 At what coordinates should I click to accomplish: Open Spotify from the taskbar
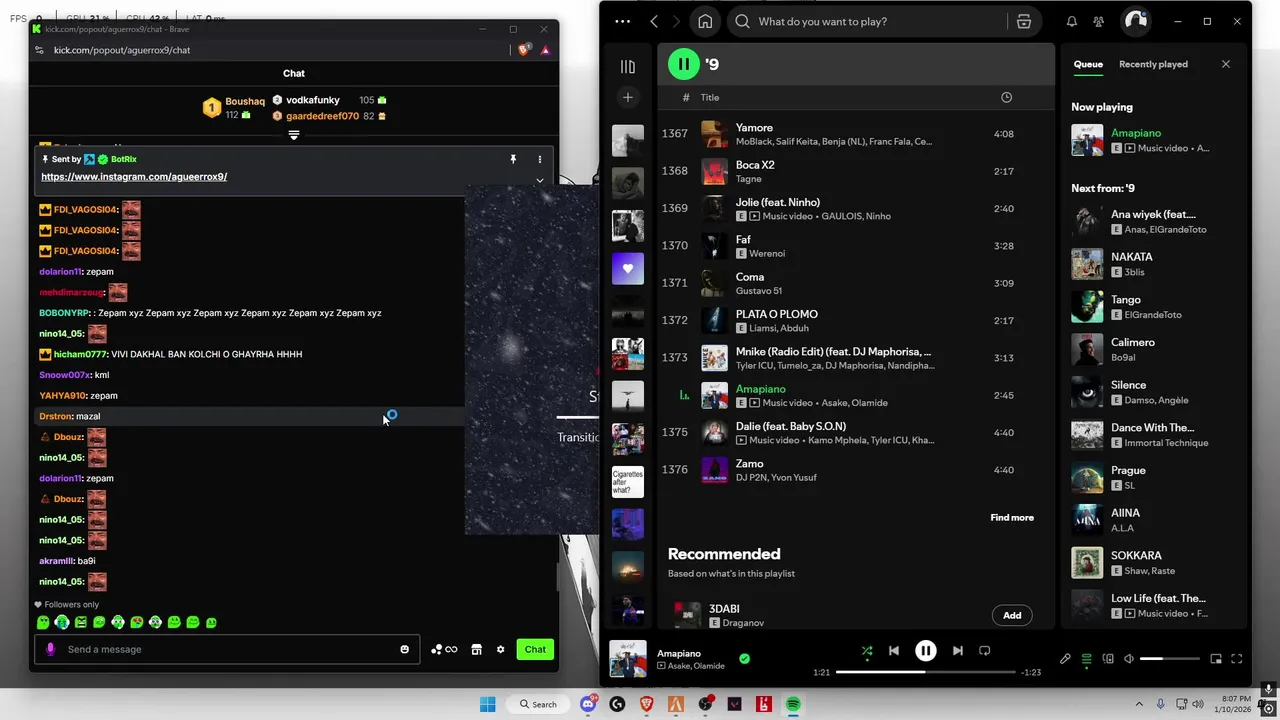click(x=793, y=704)
